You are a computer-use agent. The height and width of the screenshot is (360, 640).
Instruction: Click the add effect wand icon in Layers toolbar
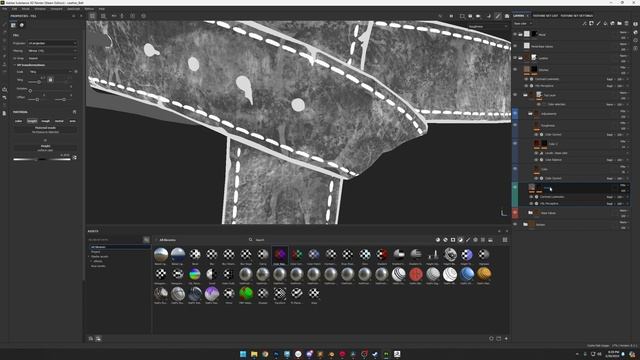pos(584,24)
